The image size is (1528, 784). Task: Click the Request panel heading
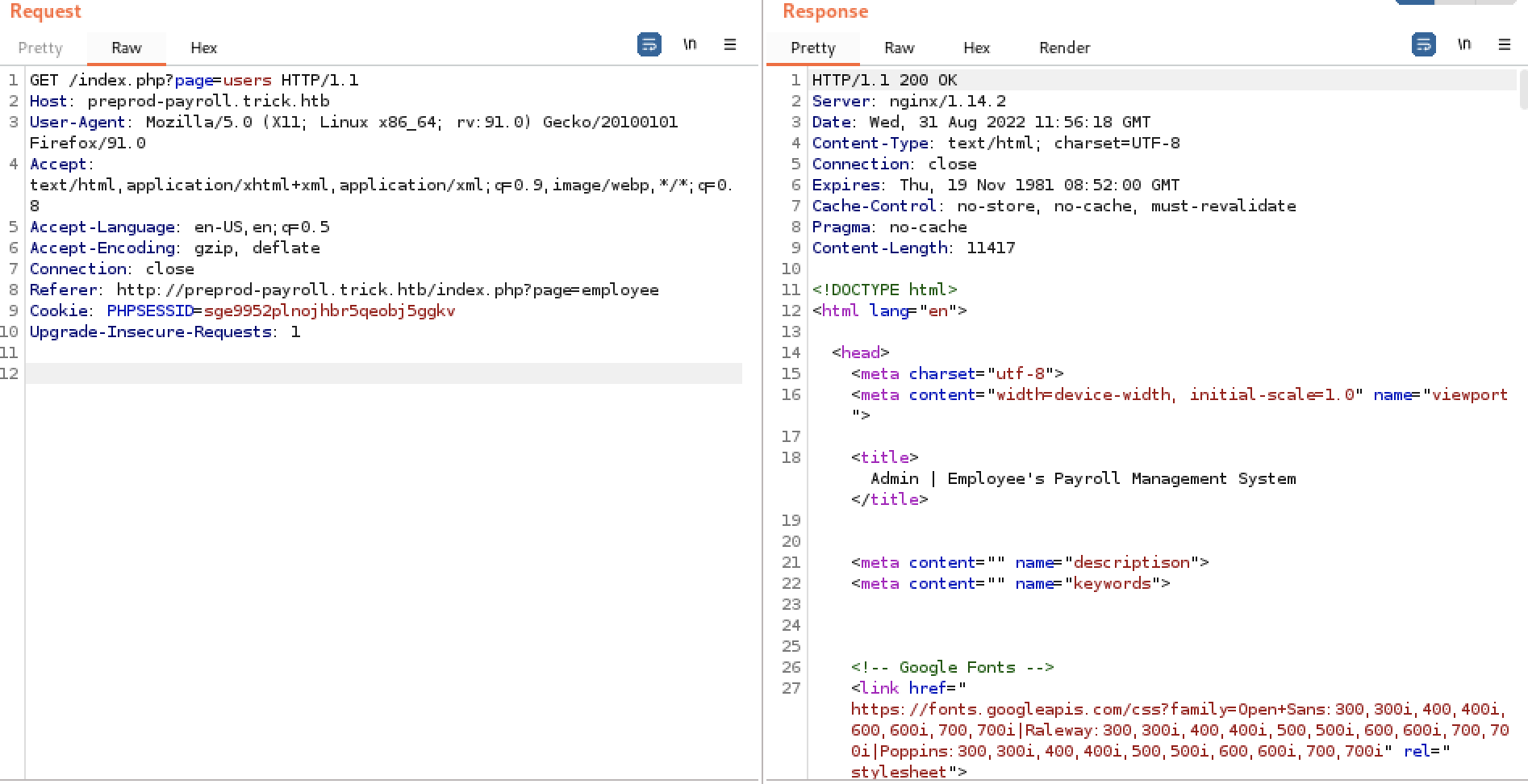click(x=45, y=11)
